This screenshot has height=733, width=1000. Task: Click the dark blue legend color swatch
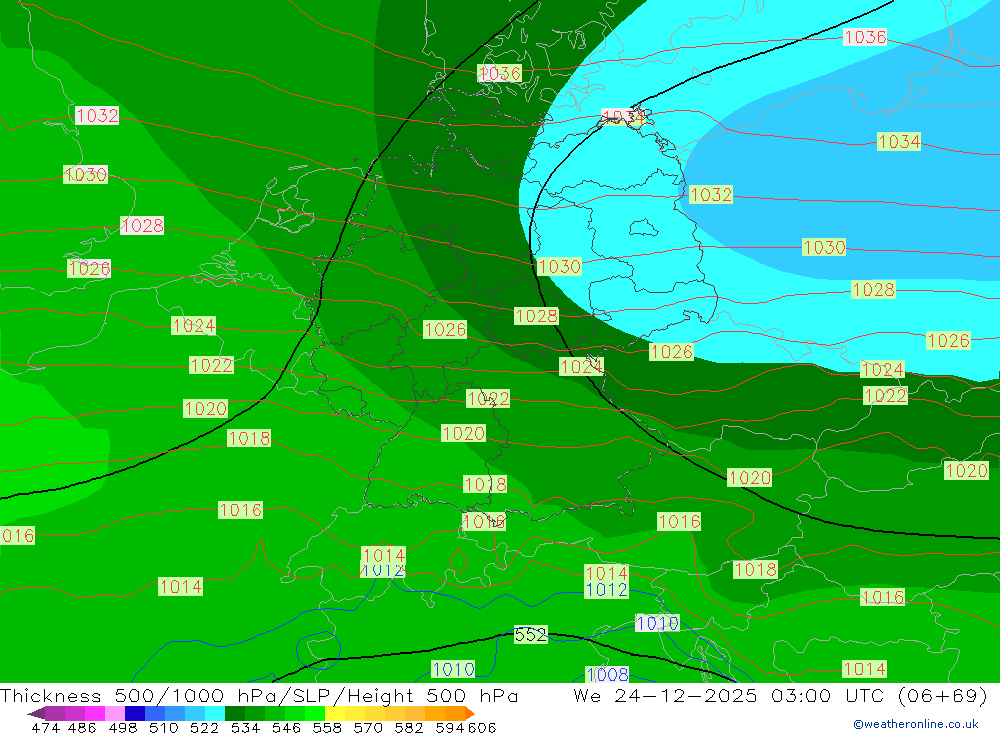pos(135,713)
